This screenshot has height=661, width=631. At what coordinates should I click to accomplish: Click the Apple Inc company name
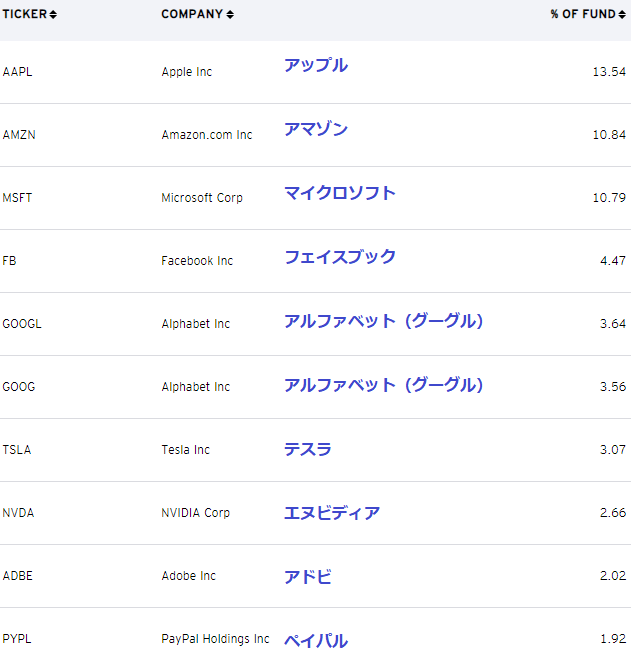point(187,72)
